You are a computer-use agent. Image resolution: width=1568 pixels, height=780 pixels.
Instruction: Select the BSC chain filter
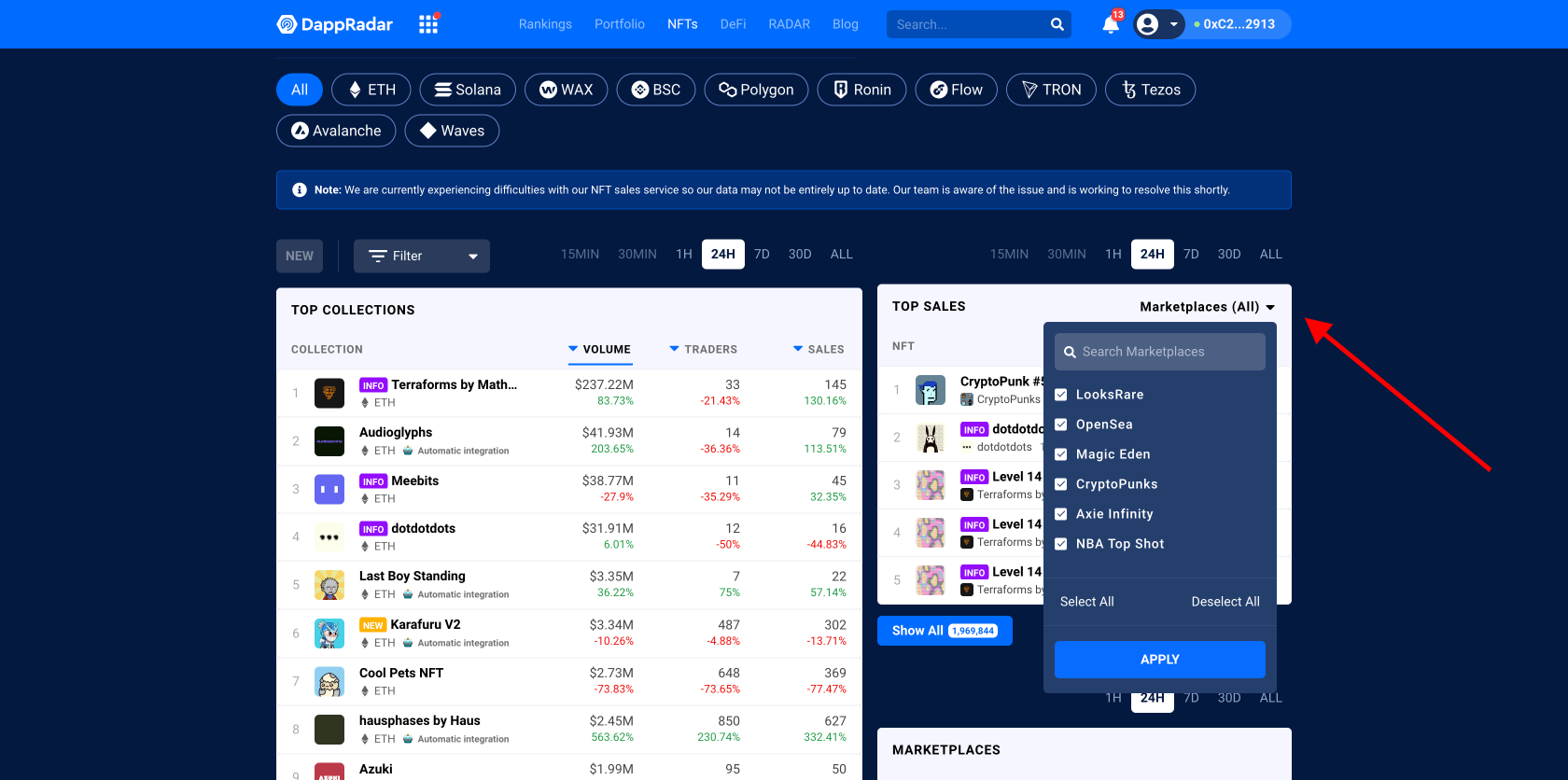[656, 90]
